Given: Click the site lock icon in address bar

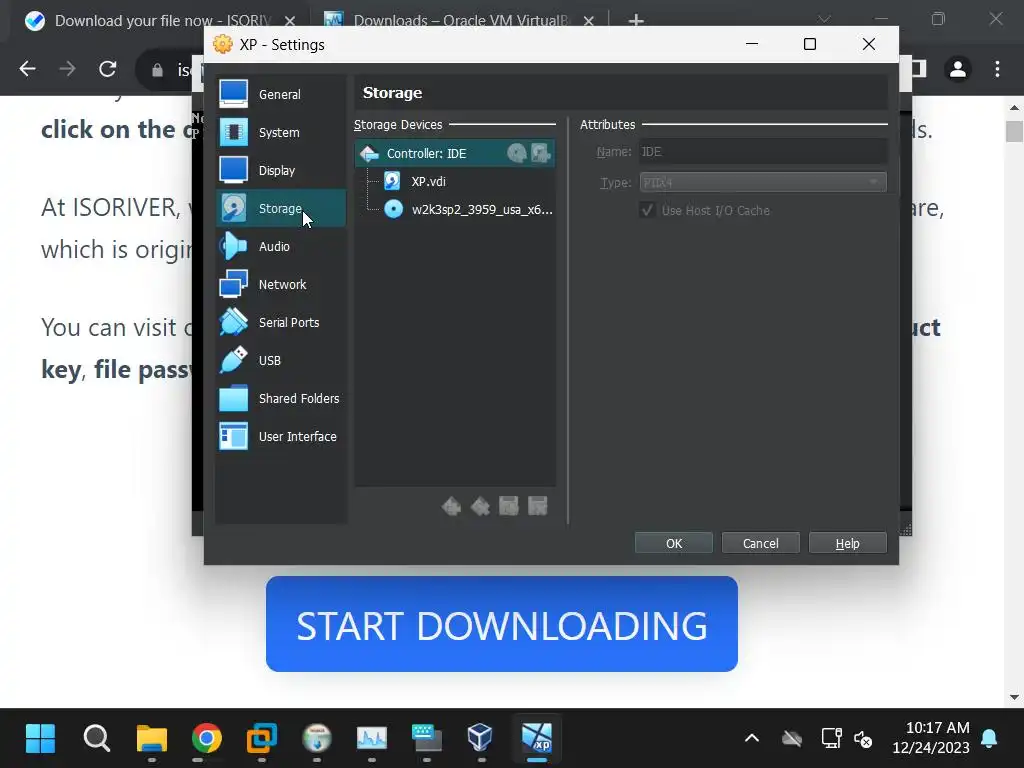Looking at the screenshot, I should click(x=157, y=70).
